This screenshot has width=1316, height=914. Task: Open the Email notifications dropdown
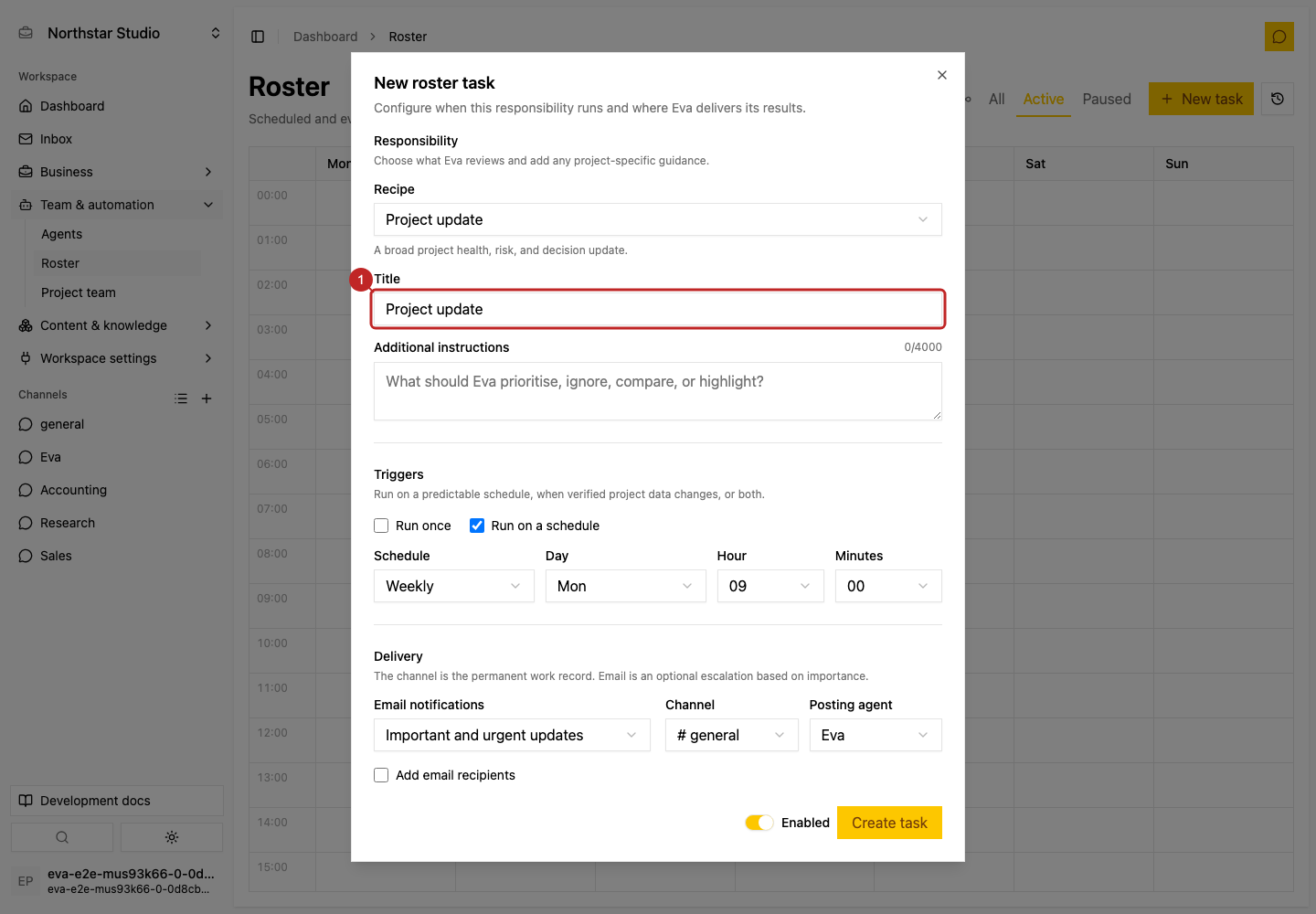512,735
